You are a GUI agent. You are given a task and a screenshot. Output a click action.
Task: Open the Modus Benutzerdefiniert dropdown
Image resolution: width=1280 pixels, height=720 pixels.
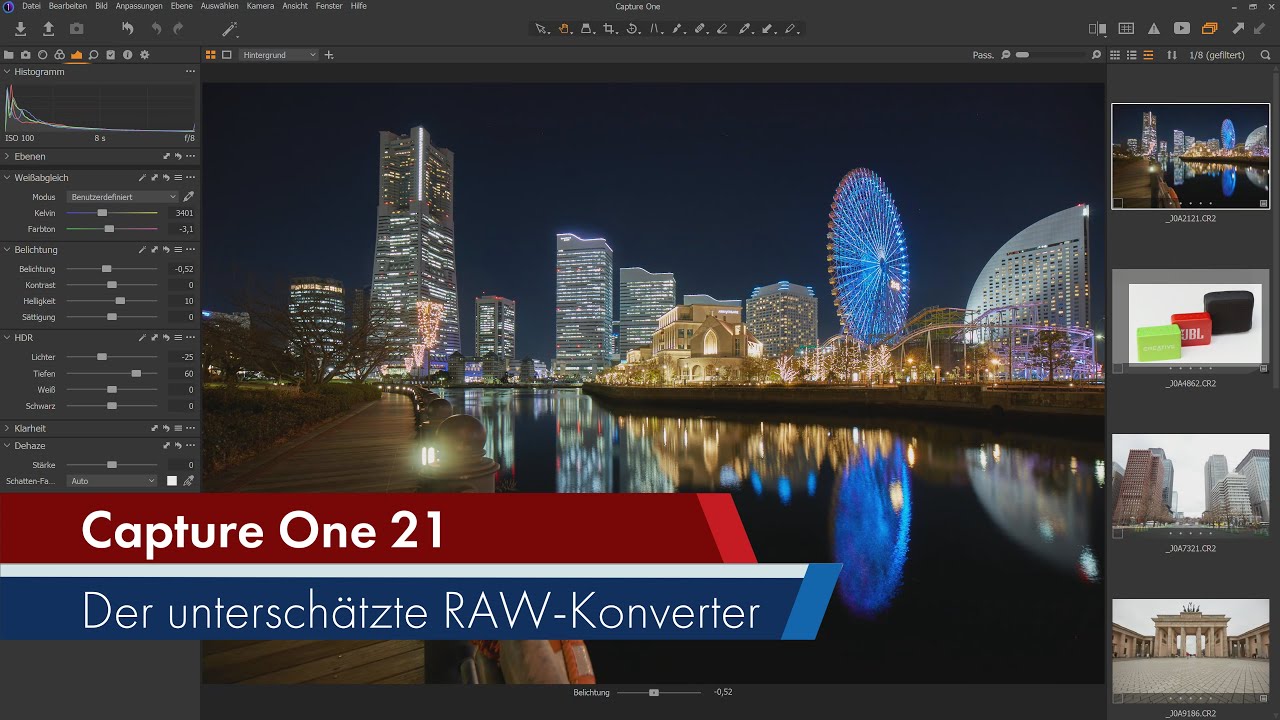(123, 197)
